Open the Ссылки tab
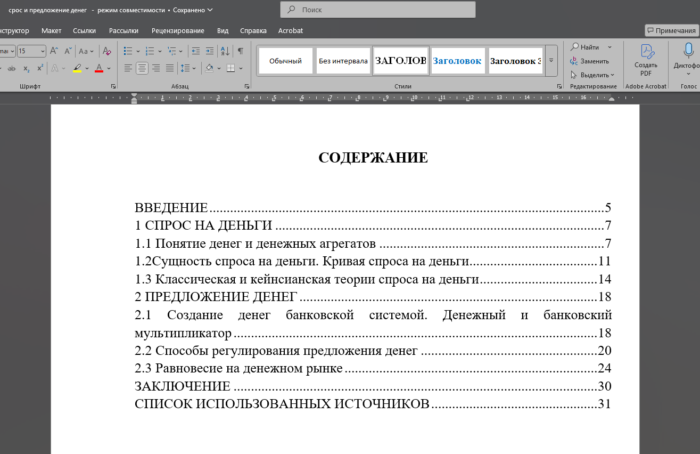 pos(84,30)
